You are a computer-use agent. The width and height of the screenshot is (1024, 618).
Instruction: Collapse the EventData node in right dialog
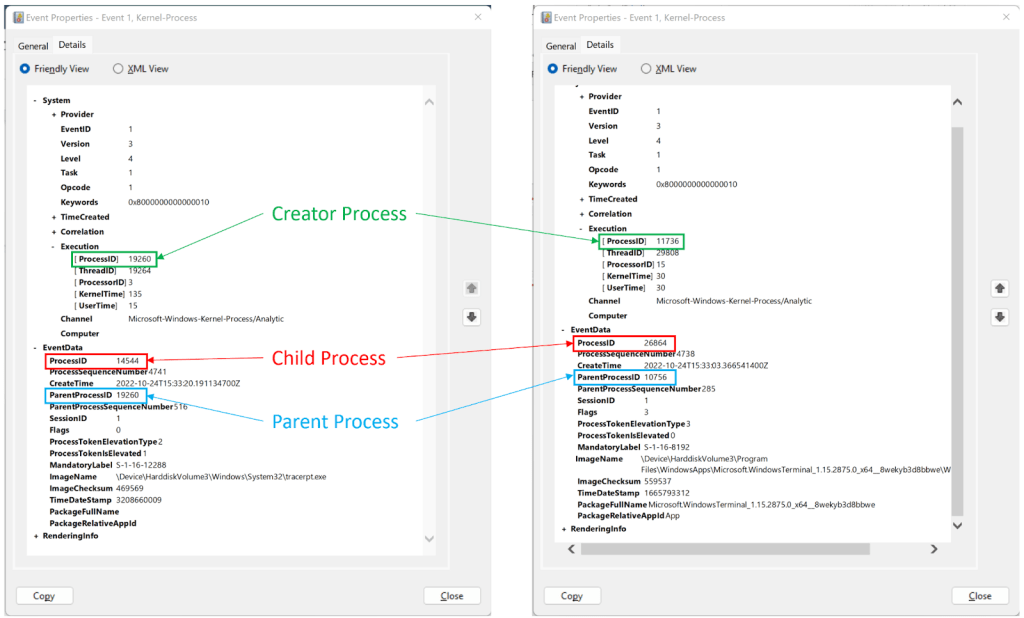(563, 329)
